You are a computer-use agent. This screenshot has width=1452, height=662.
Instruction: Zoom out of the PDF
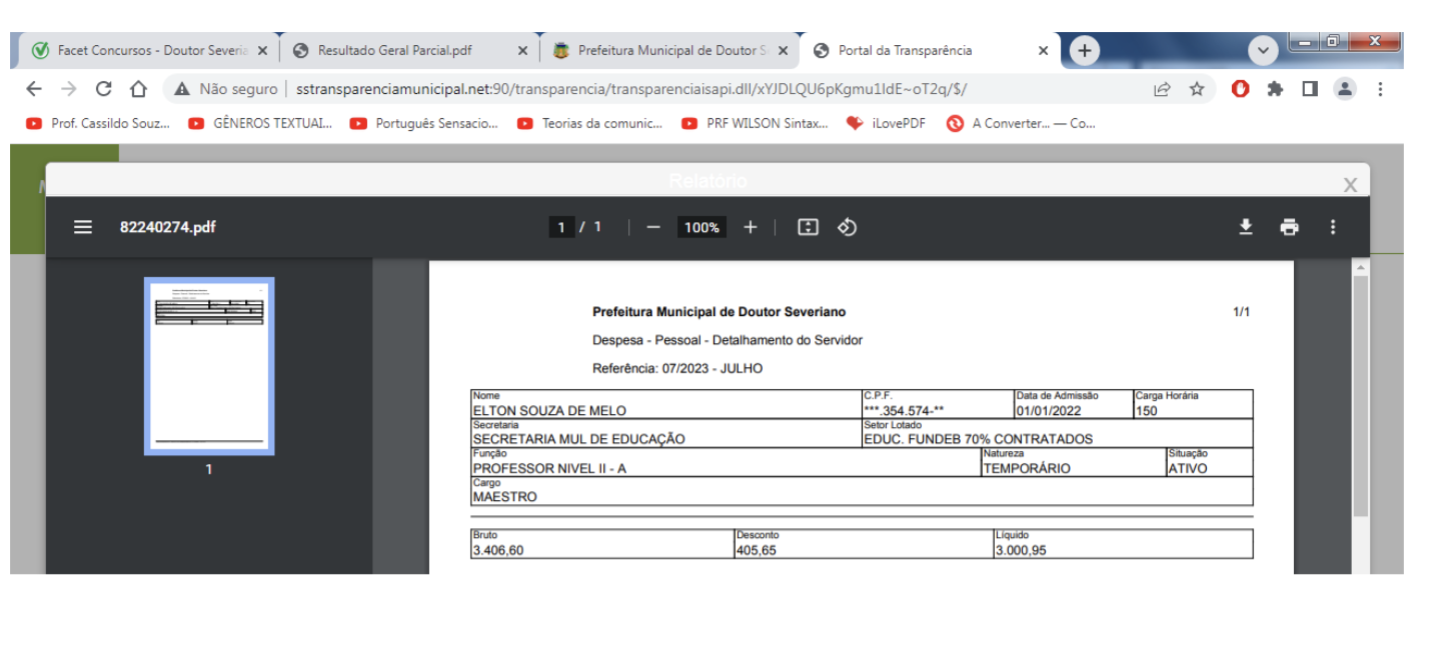click(653, 227)
